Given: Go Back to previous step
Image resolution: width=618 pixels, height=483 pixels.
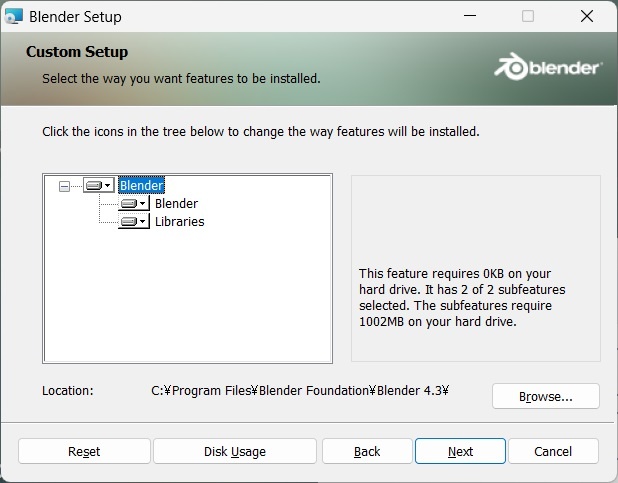Looking at the screenshot, I should point(367,451).
